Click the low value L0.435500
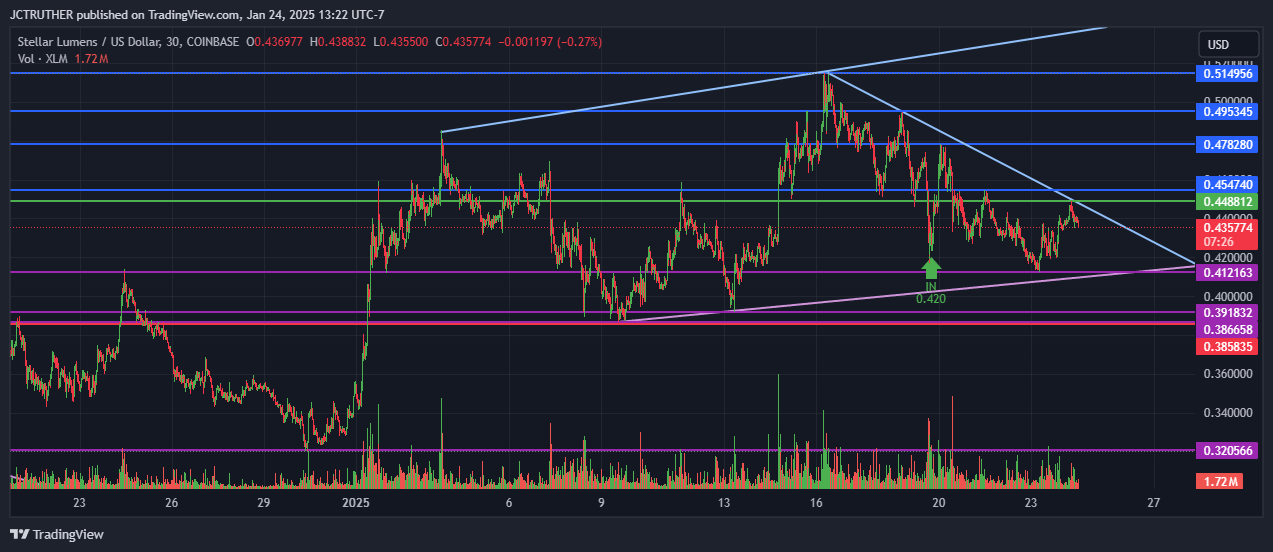The image size is (1273, 552). click(x=403, y=42)
